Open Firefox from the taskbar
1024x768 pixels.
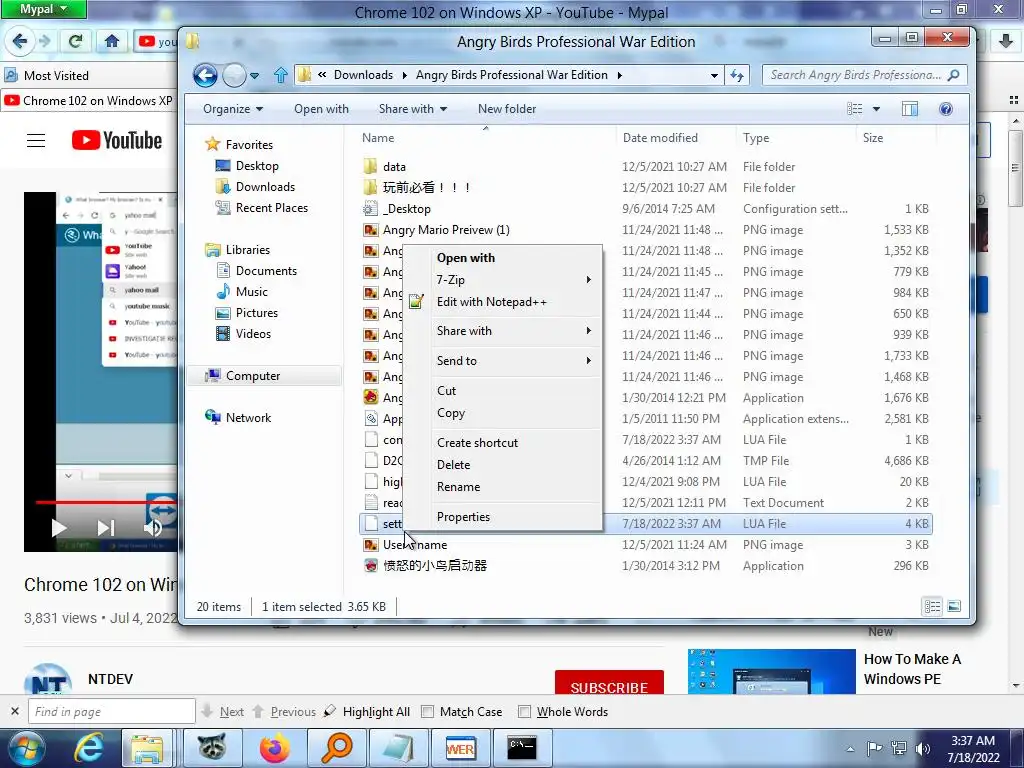pyautogui.click(x=275, y=748)
